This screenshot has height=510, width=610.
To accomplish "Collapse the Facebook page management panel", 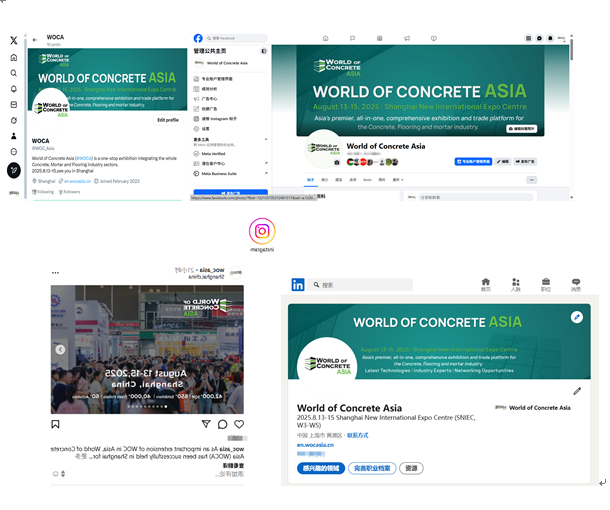I will [x=263, y=51].
